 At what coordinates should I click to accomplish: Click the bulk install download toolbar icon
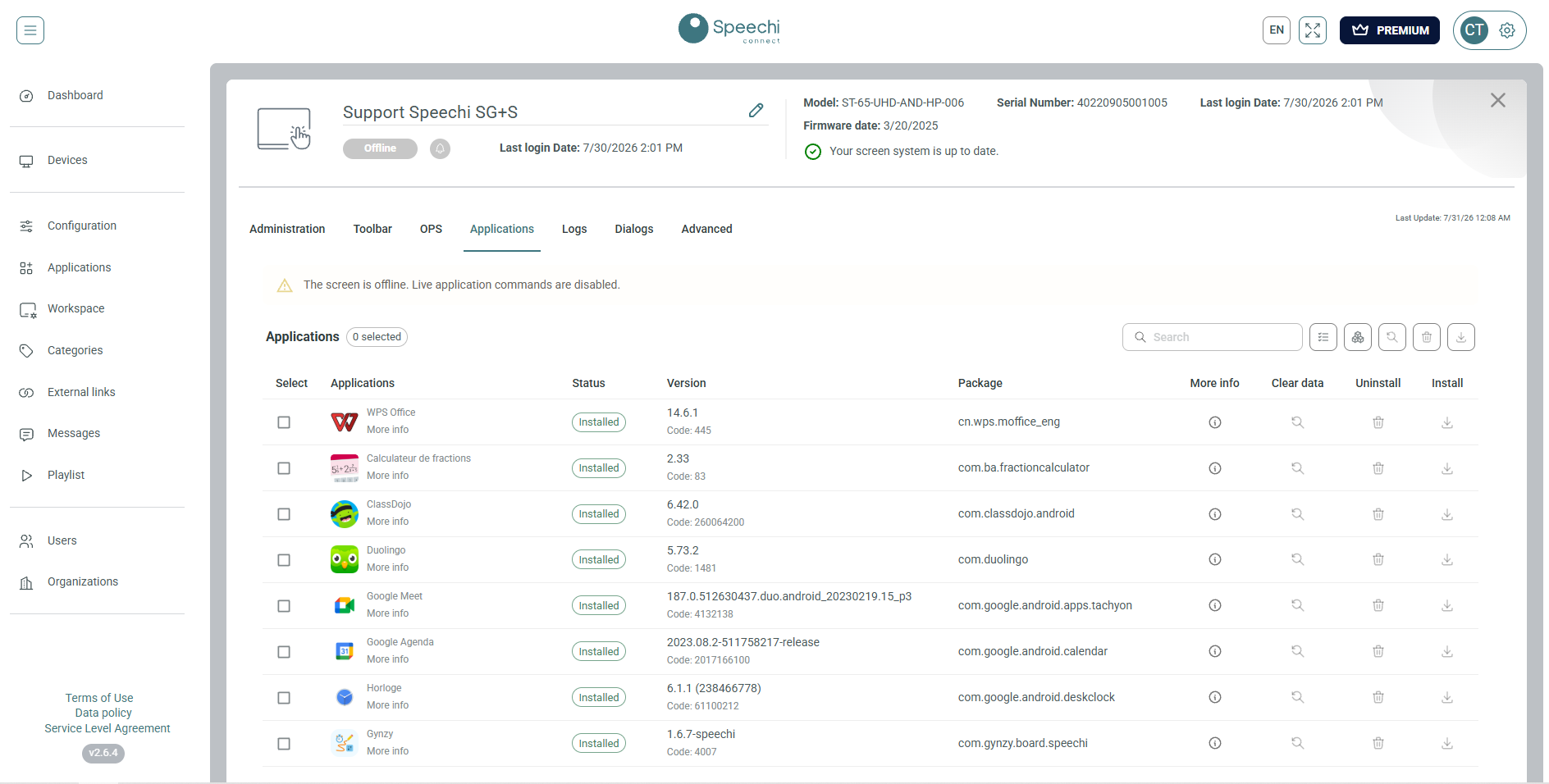[x=1461, y=337]
